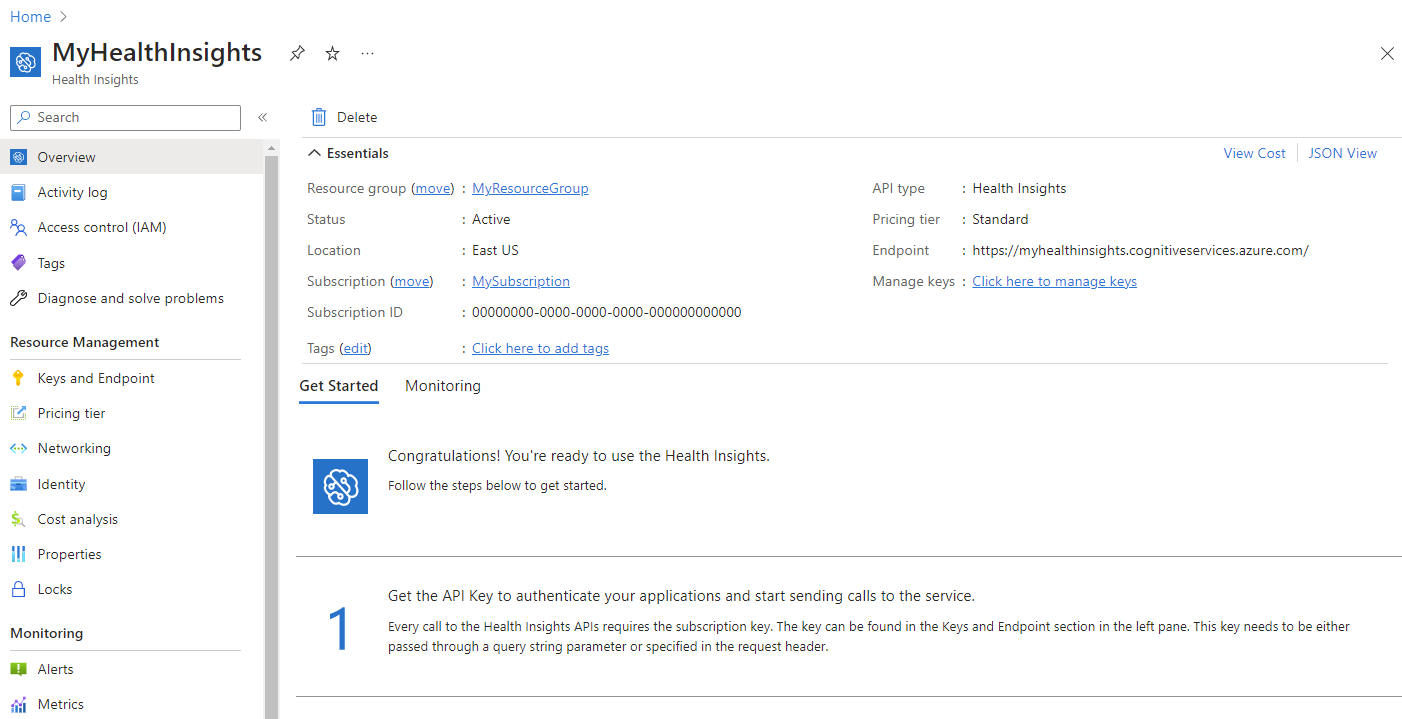Click the Metrics chart icon

(18, 704)
